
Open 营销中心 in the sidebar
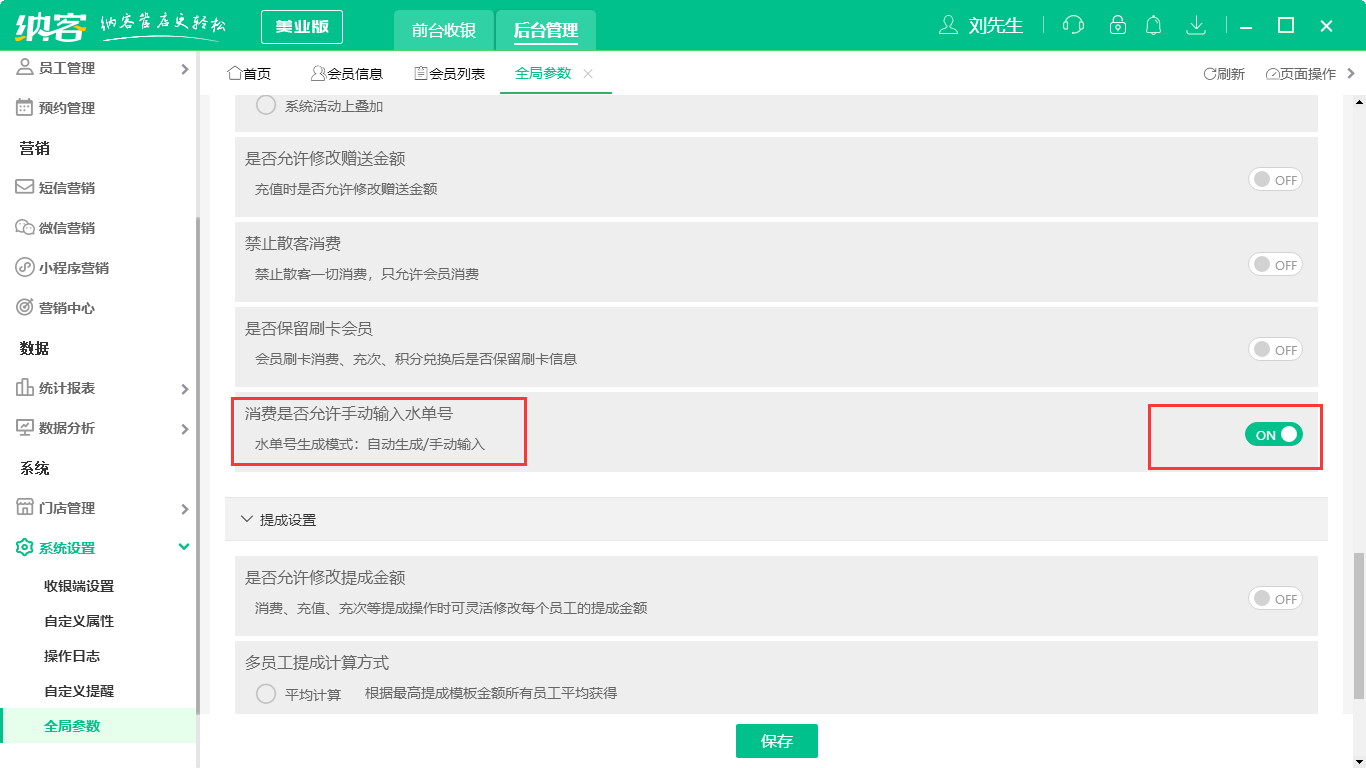66,308
